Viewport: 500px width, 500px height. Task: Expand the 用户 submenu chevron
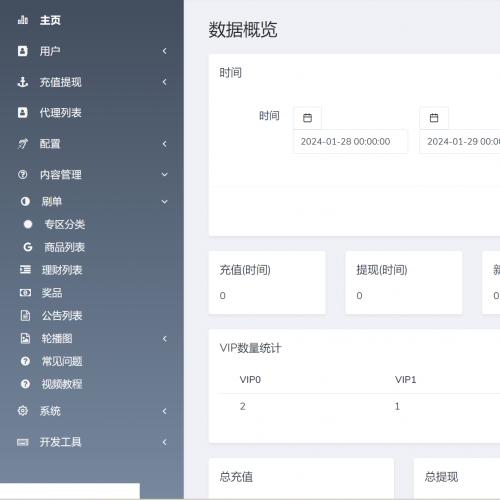click(164, 51)
